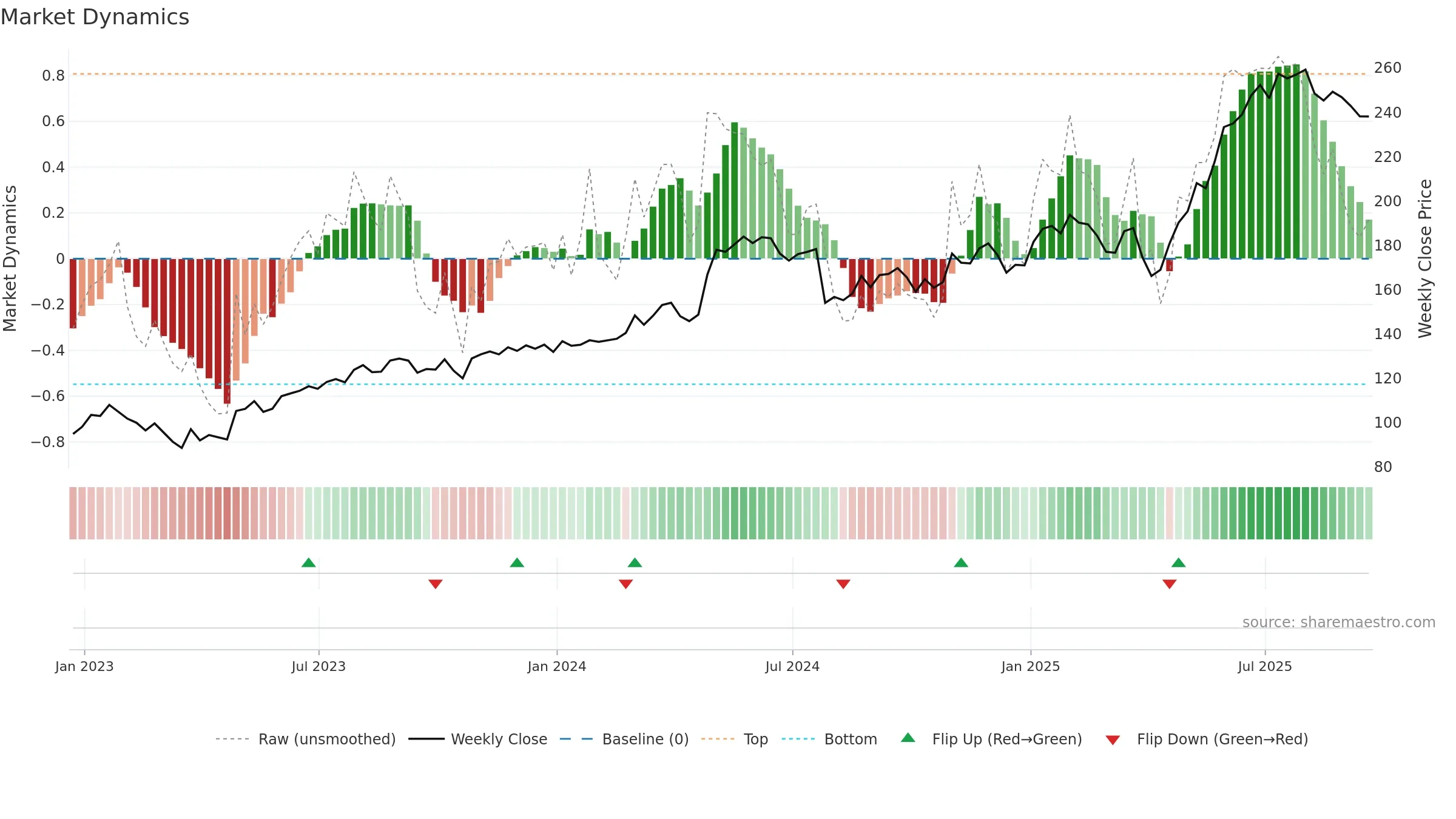
Task: Click the flip down marker in spring 2025
Action: click(1170, 584)
